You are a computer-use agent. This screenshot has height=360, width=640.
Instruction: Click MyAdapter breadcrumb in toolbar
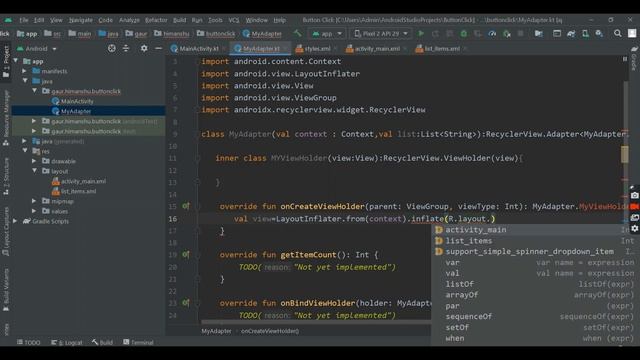(x=262, y=33)
